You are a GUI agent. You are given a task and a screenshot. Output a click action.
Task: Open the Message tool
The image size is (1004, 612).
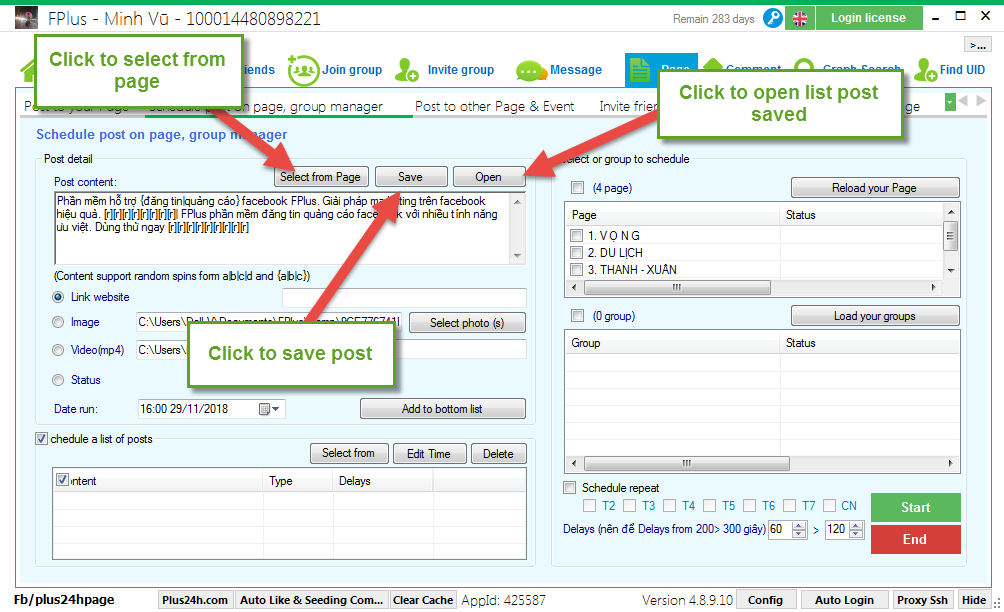pos(559,70)
